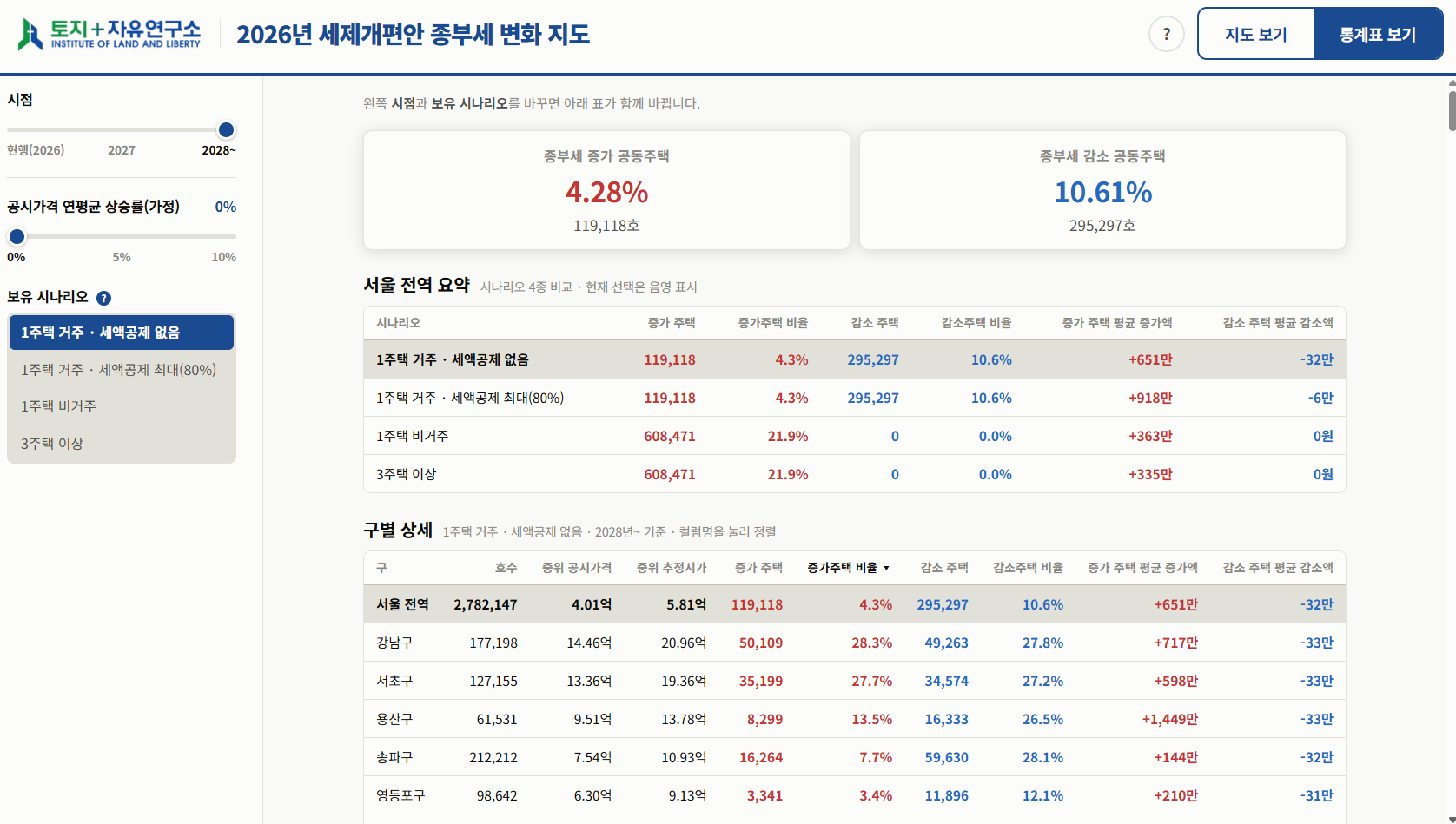
Task: Sort district table by 증가 주택 평균 증가액
Action: pyautogui.click(x=1142, y=568)
